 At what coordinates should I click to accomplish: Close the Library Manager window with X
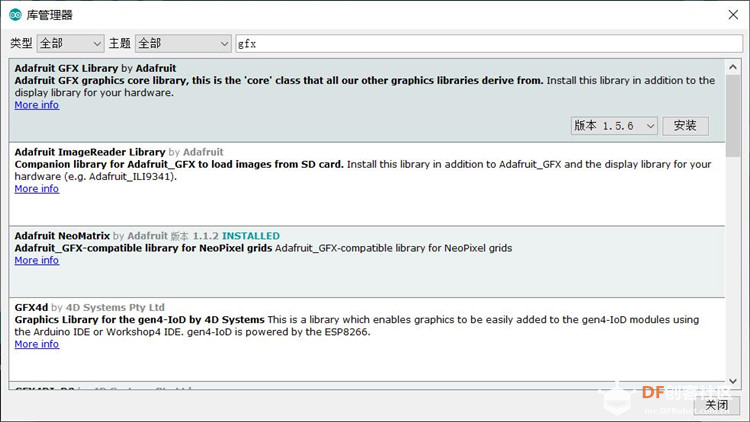(x=733, y=15)
